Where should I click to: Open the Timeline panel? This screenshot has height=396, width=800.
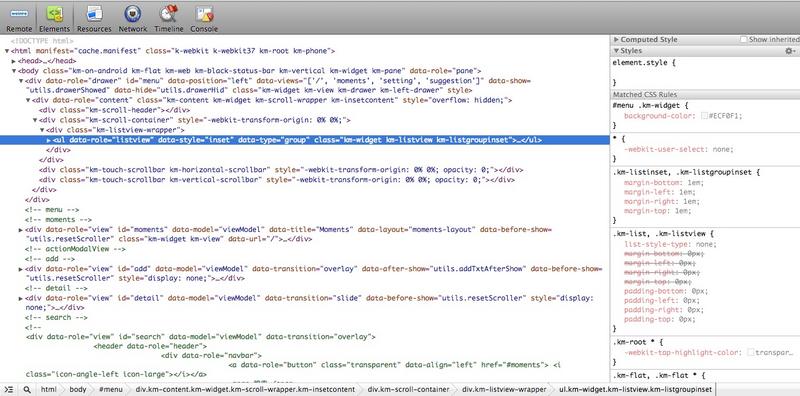[x=168, y=18]
